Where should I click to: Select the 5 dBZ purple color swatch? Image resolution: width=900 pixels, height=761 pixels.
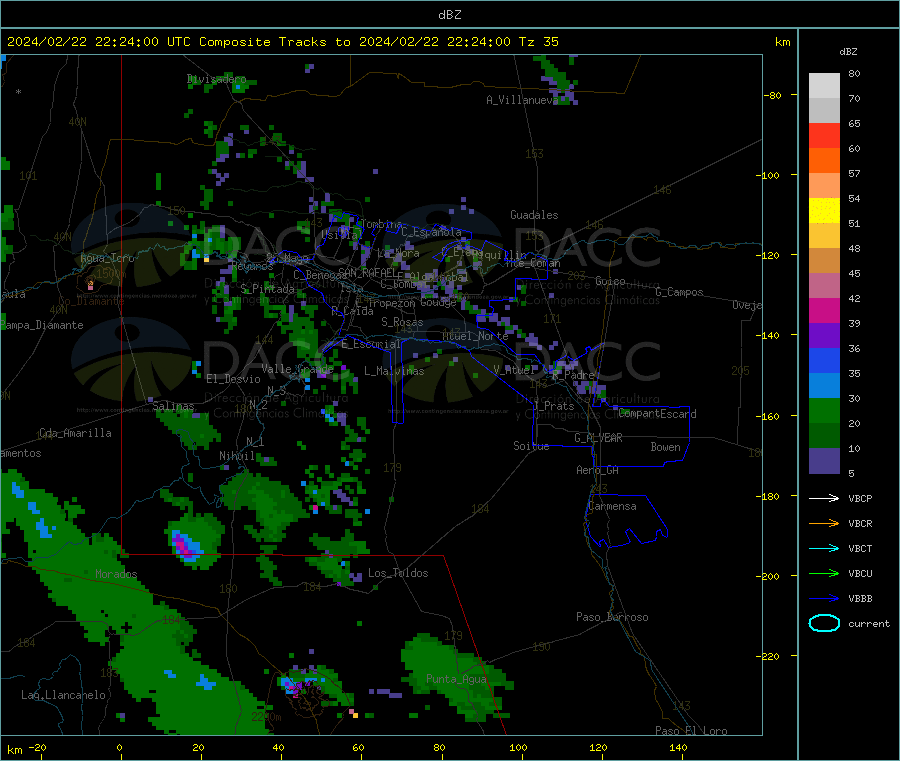pos(824,461)
